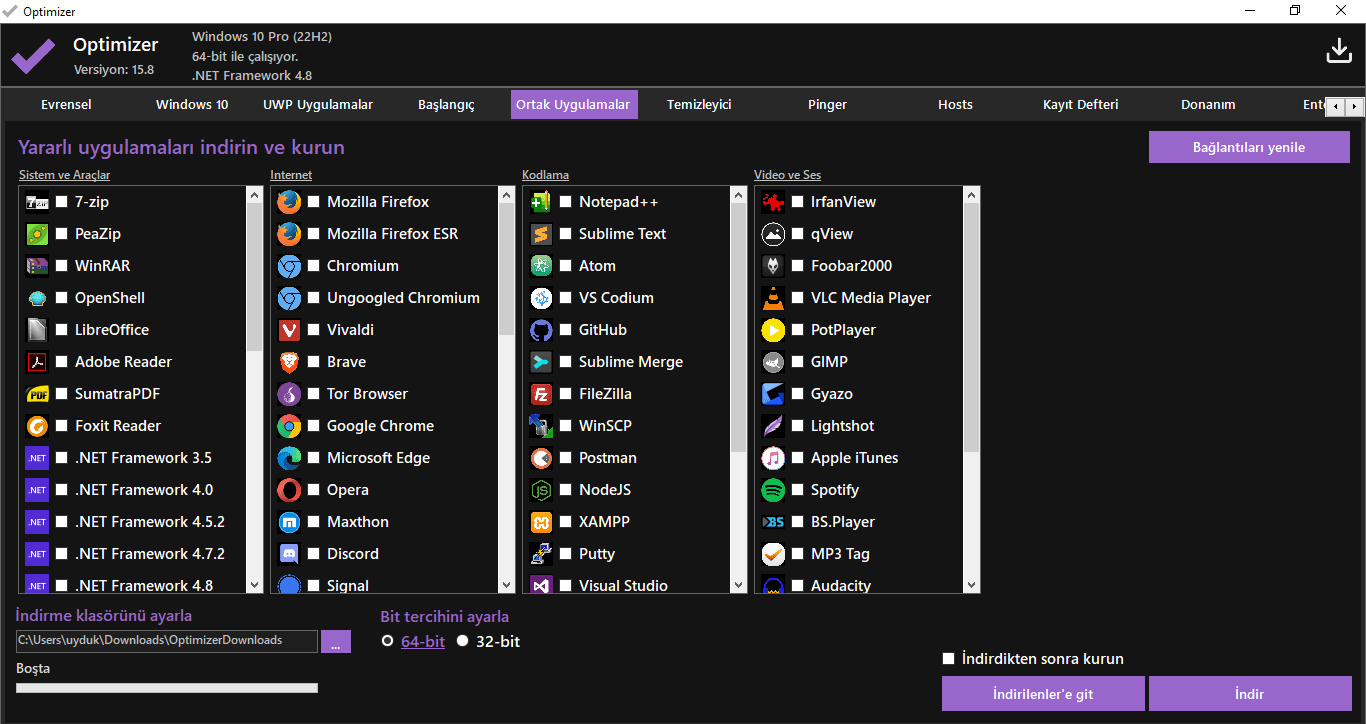Click the Internet list scrollbar thumb

click(x=506, y=269)
